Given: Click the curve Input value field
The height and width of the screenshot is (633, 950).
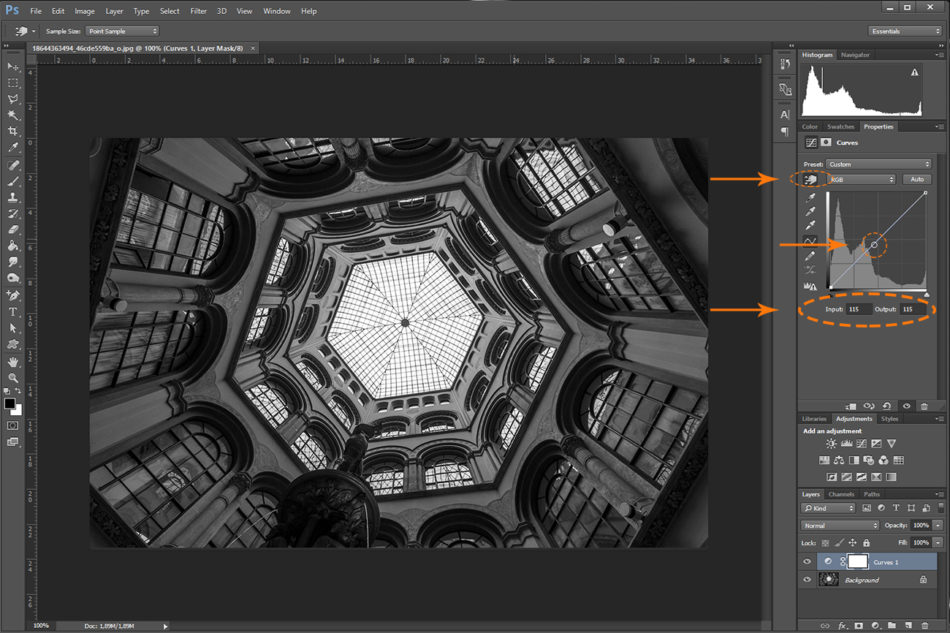Looking at the screenshot, I should (859, 310).
